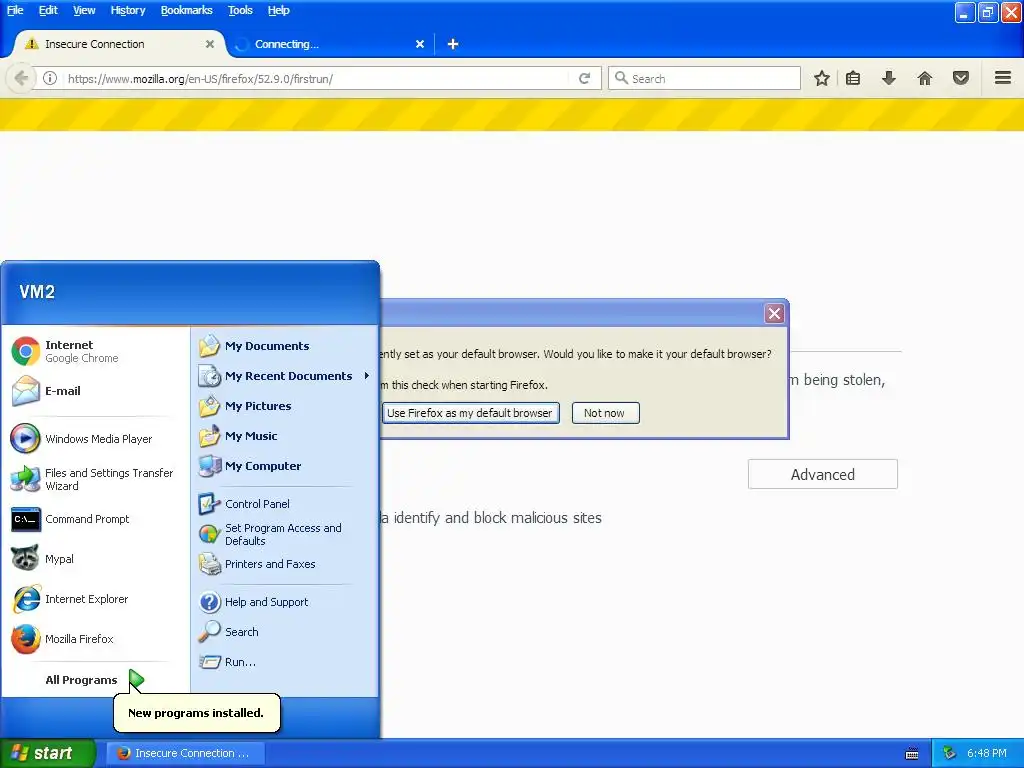Open the downloads arrow icon
The image size is (1024, 768).
(889, 79)
